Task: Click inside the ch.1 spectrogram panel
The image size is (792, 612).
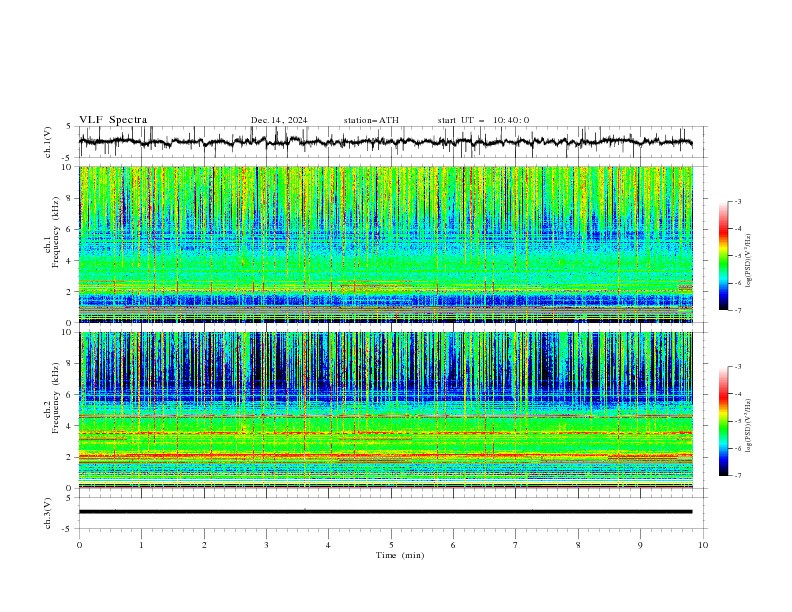Action: point(385,244)
